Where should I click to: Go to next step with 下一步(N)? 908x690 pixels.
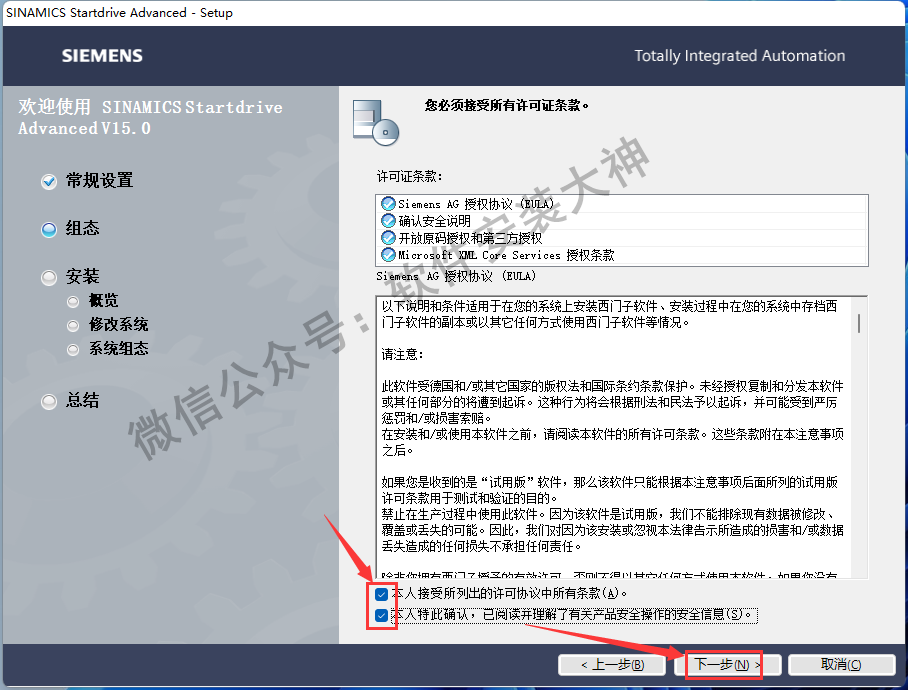point(727,665)
